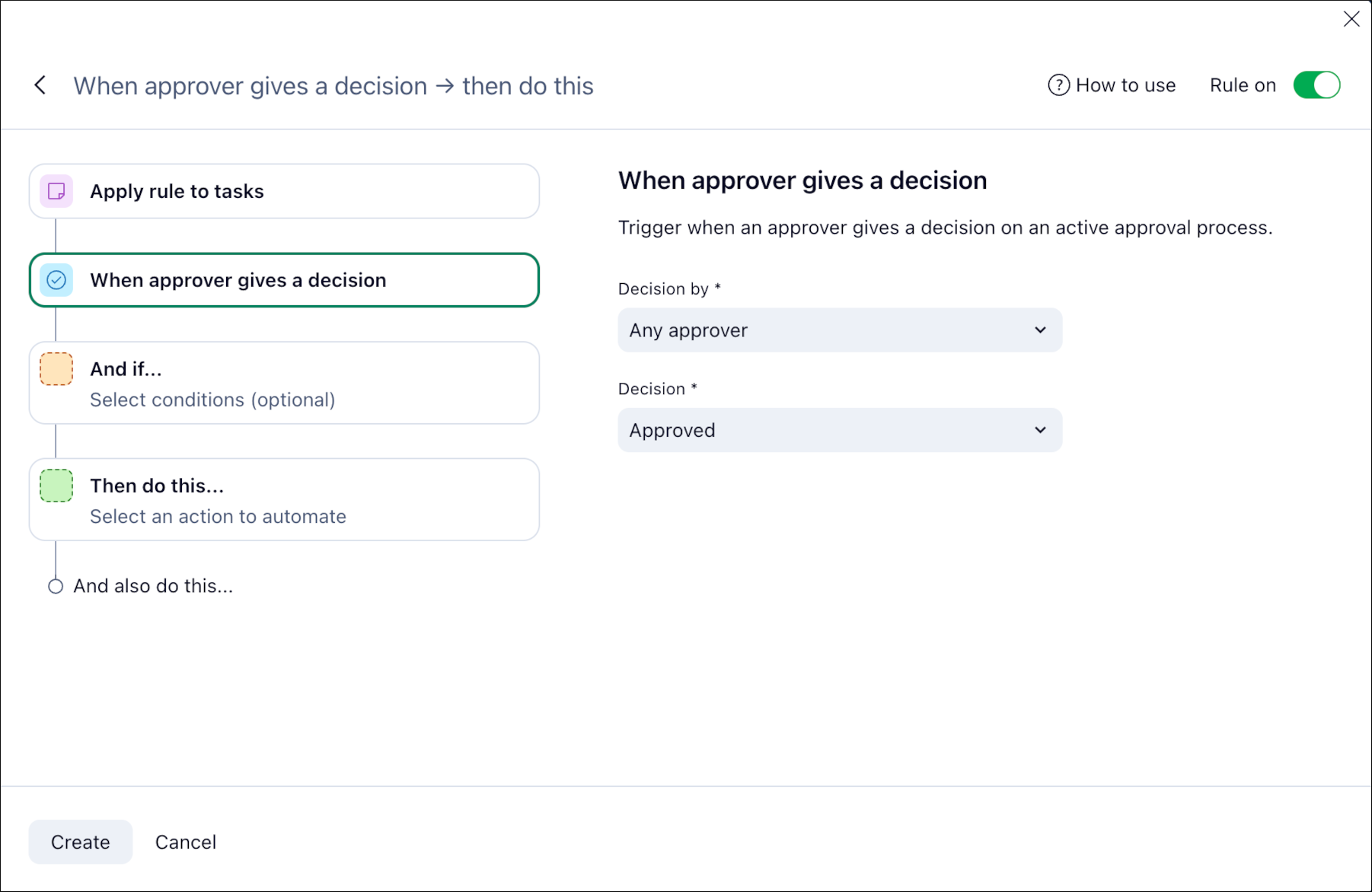Click the green Then do this action icon

[55, 485]
